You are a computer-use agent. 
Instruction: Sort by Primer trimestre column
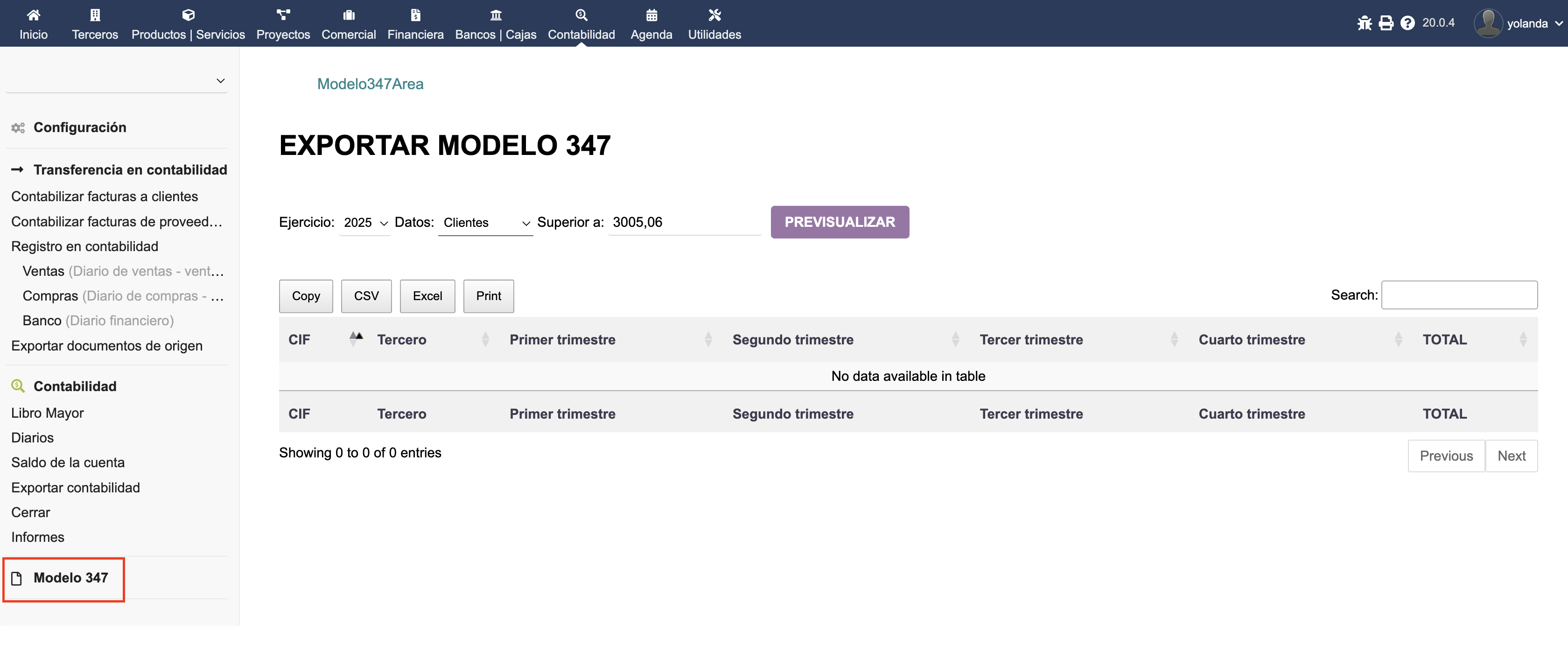click(x=562, y=340)
